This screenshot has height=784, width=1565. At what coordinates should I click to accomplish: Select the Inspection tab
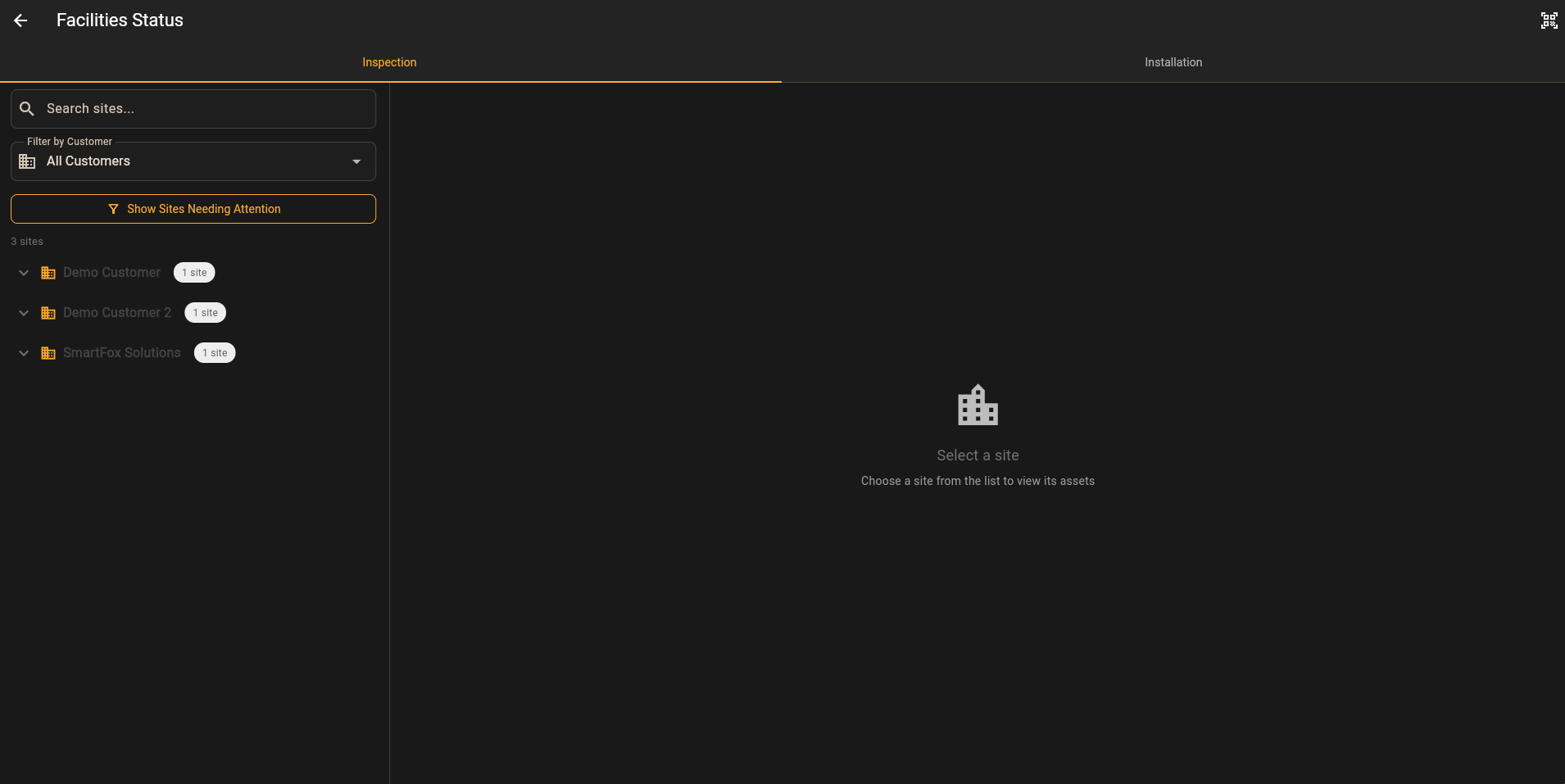coord(389,61)
